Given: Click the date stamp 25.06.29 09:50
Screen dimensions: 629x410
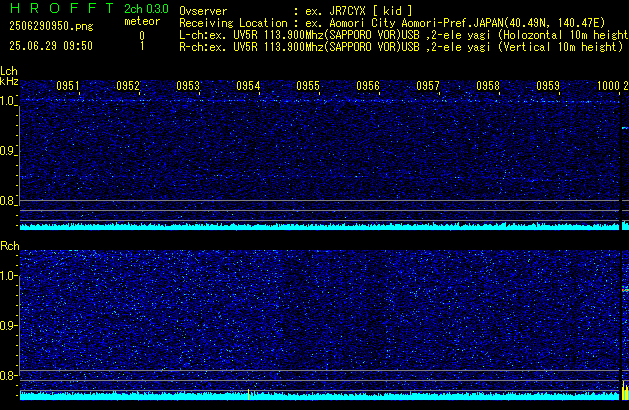Looking at the screenshot, I should (x=51, y=46).
